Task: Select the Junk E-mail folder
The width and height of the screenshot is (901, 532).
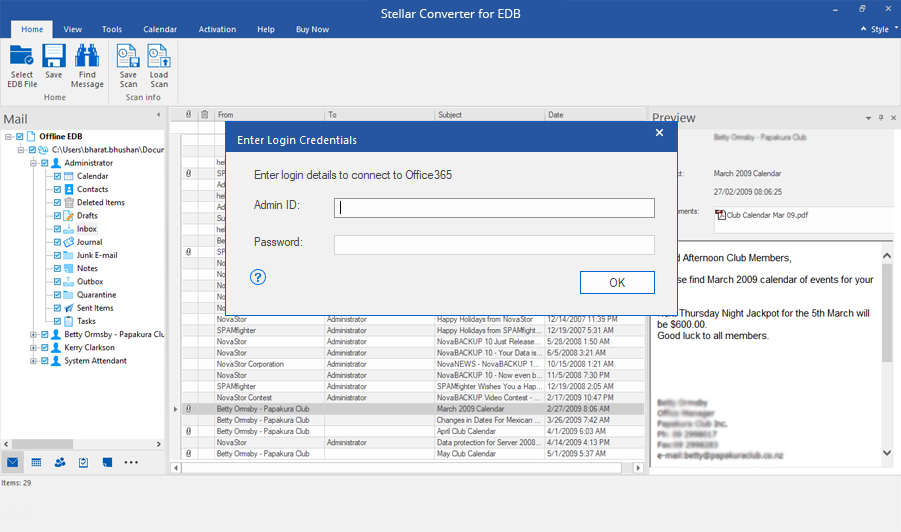Action: click(97, 255)
